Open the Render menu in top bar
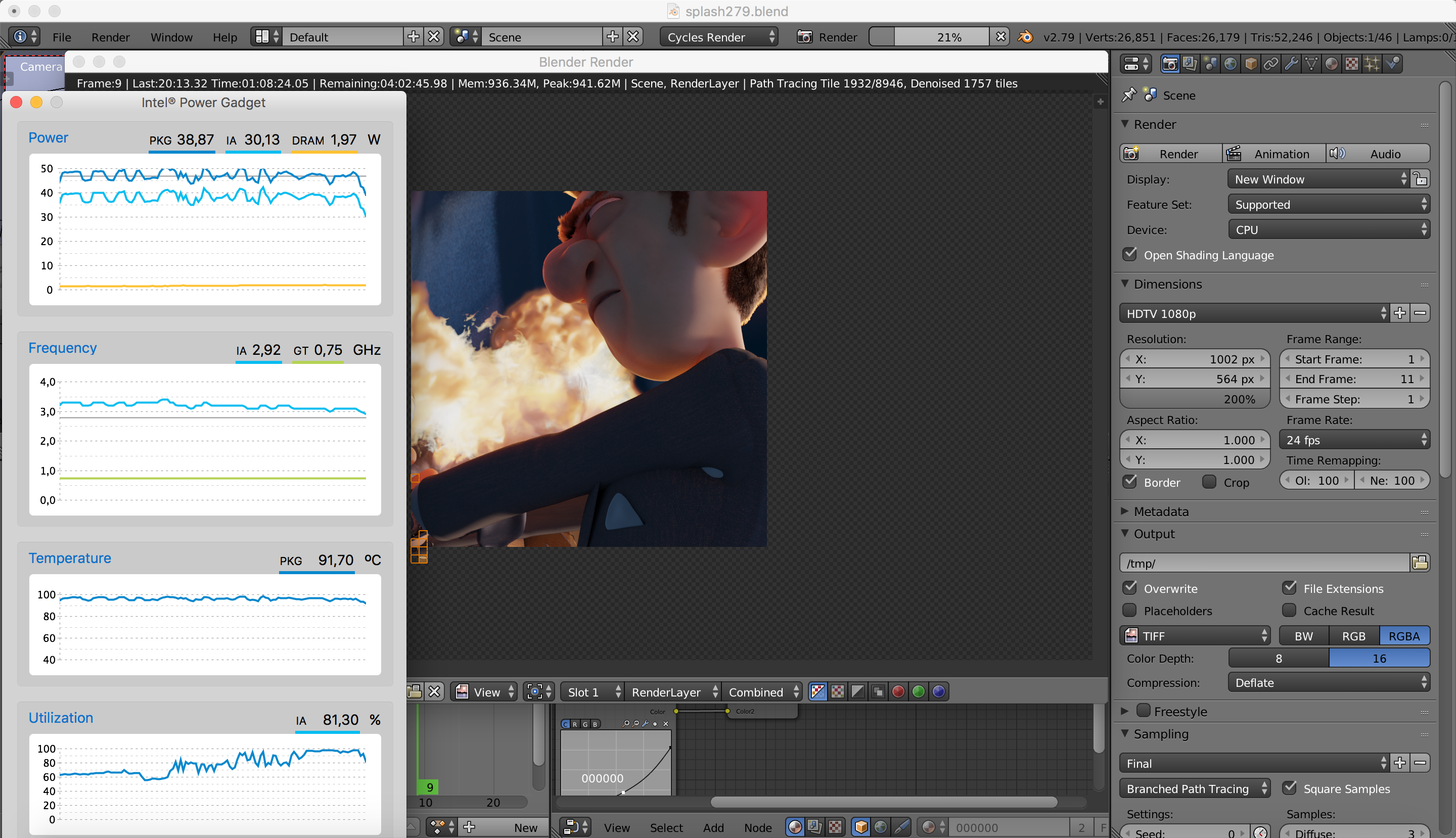The width and height of the screenshot is (1456, 838). [111, 37]
